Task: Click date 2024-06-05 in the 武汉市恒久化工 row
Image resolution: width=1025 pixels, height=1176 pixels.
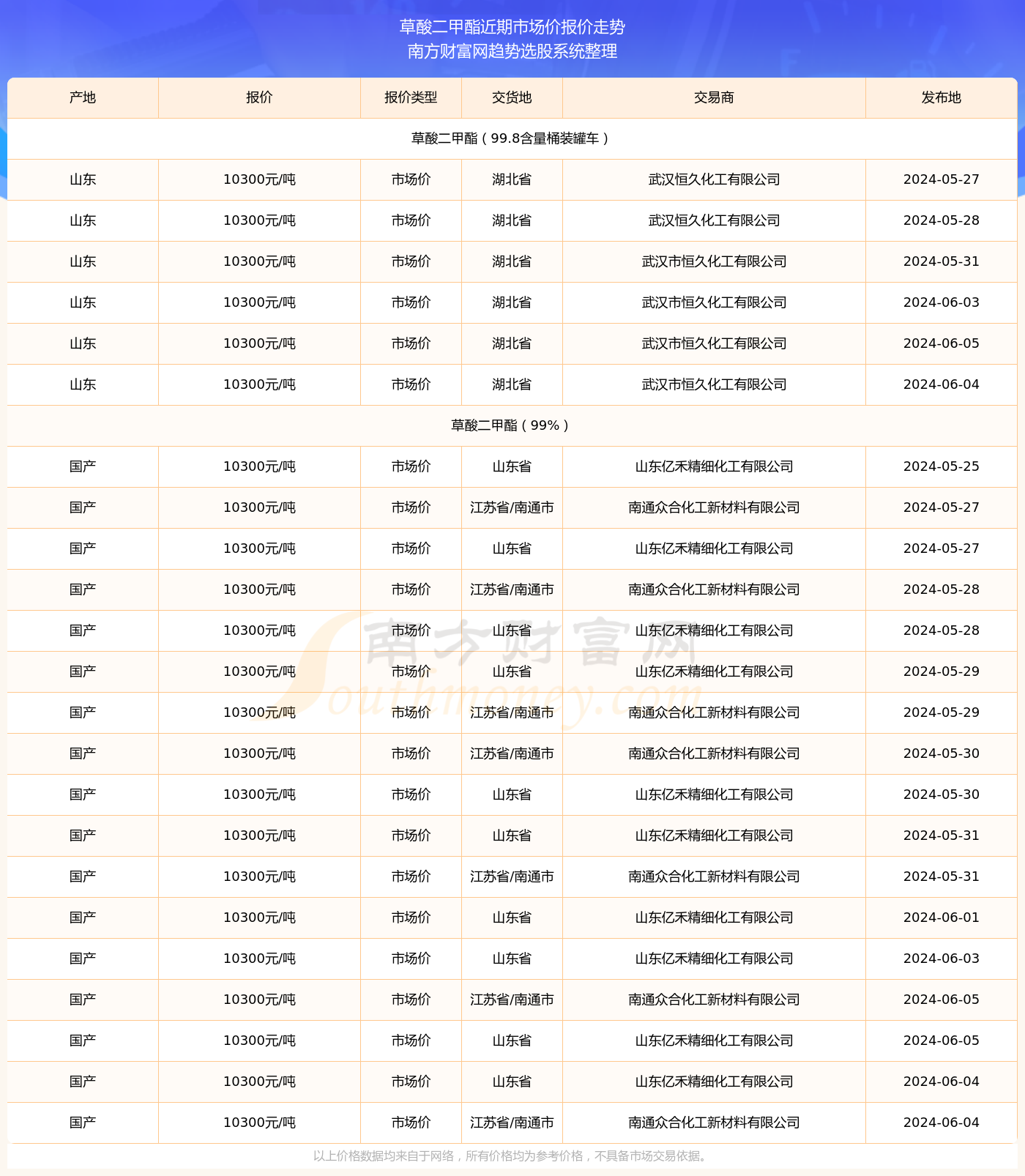Action: pos(941,343)
